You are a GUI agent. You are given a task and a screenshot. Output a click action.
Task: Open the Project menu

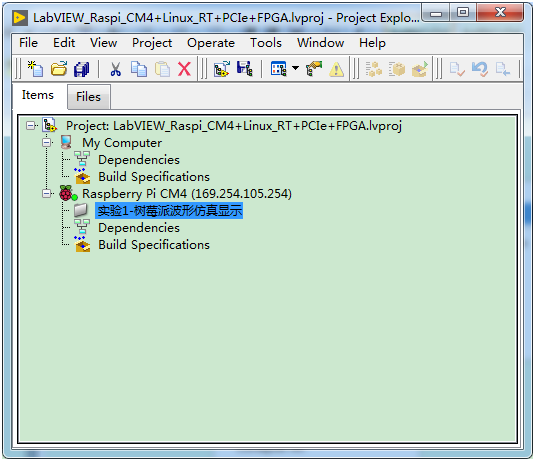152,43
